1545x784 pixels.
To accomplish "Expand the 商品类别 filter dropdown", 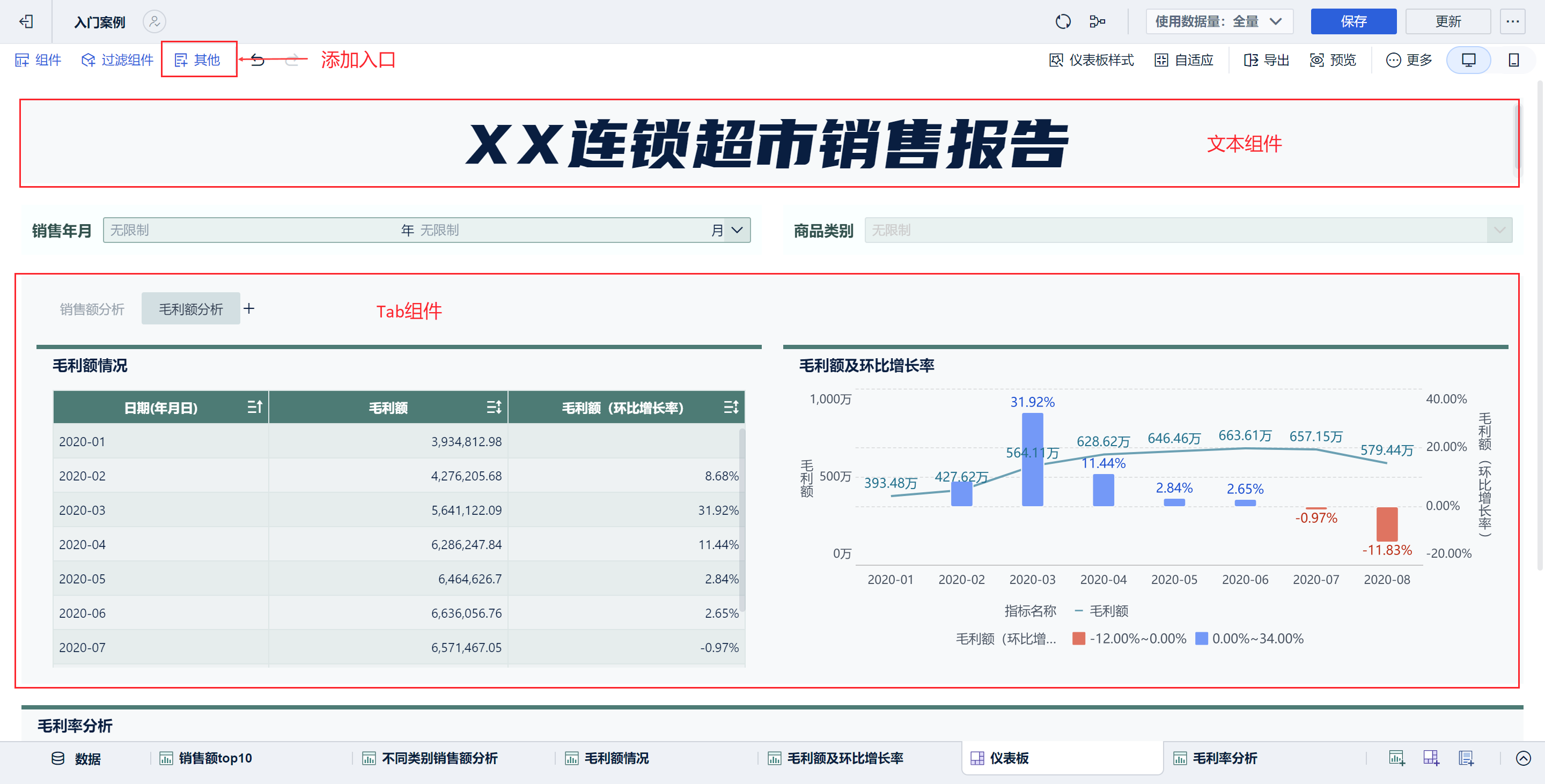I will click(x=1499, y=230).
